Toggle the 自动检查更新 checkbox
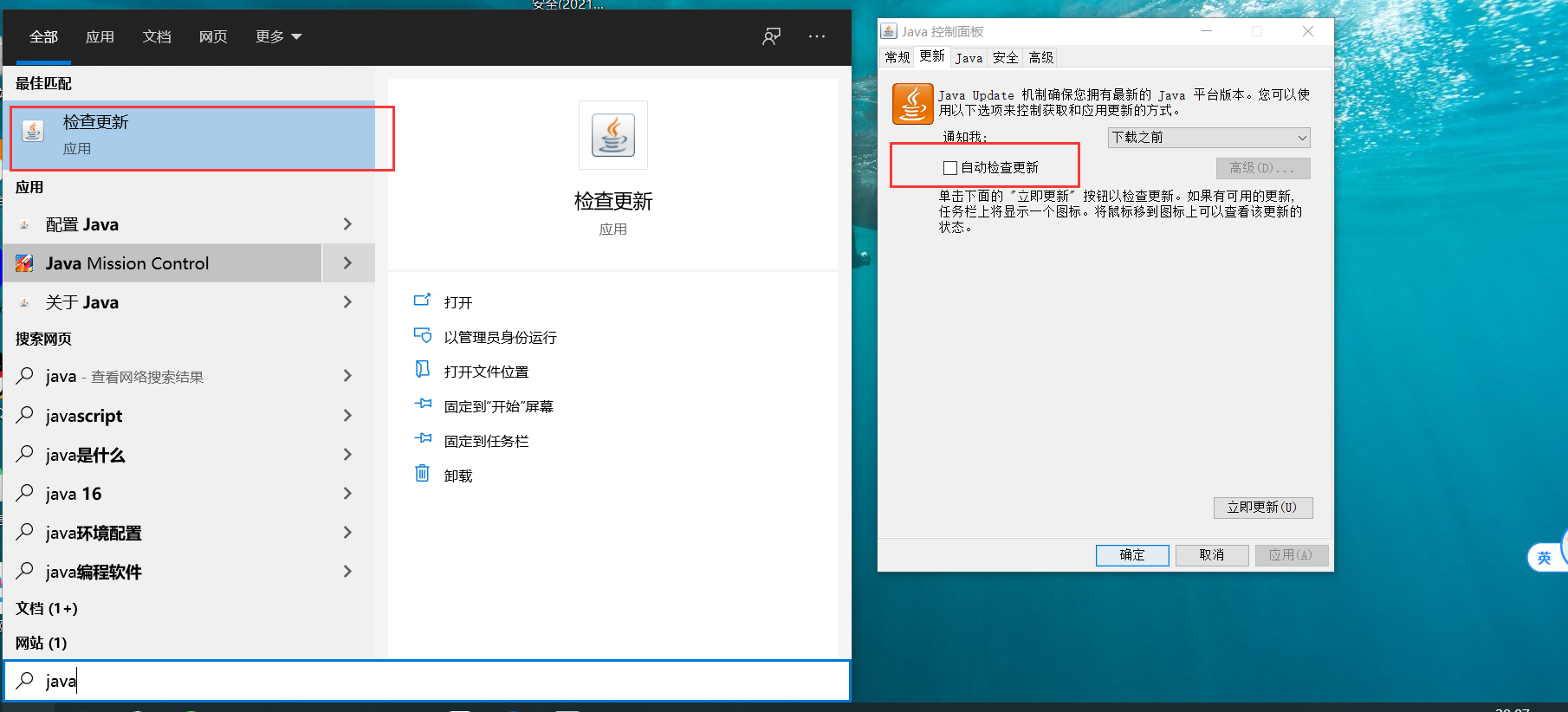The height and width of the screenshot is (712, 1568). click(950, 168)
